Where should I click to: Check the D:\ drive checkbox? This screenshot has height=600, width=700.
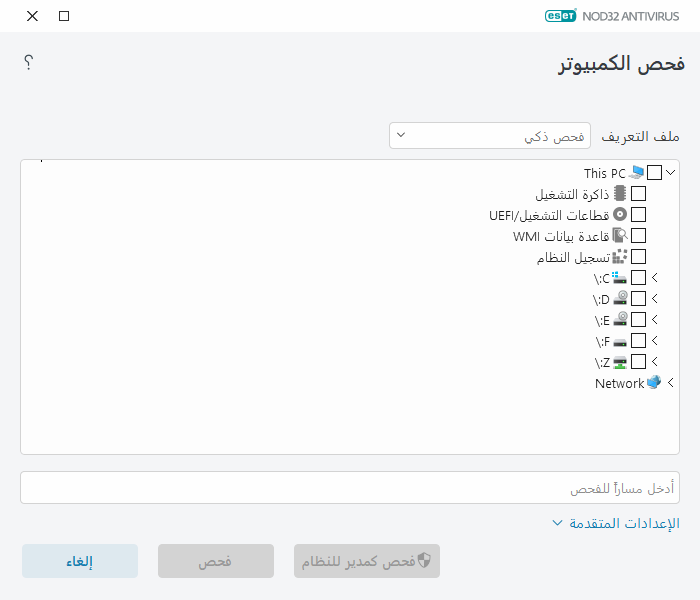coord(638,298)
